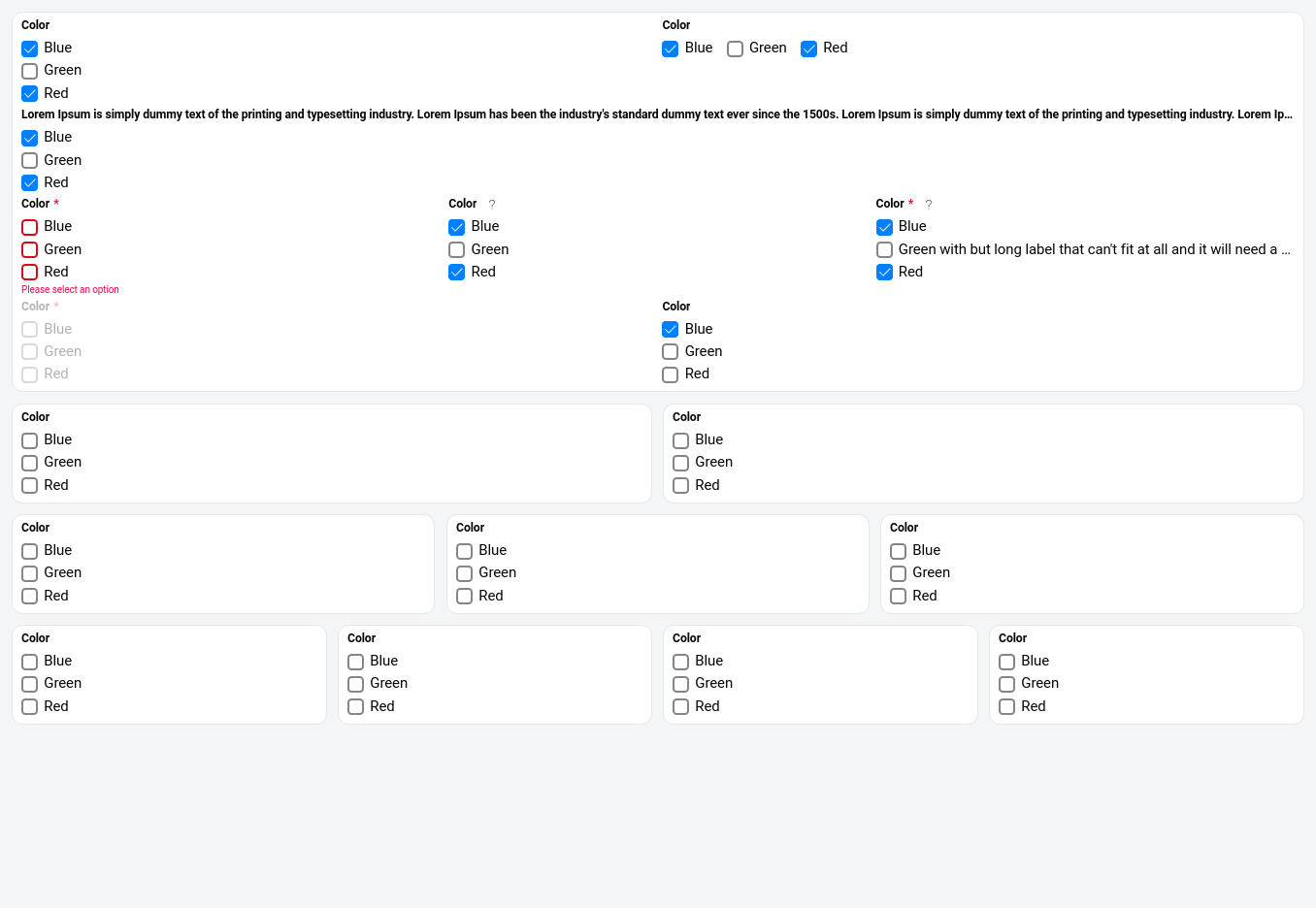Uncheck Blue above the long-label Green option
Image resolution: width=1316 pixels, height=908 pixels.
pyautogui.click(x=885, y=227)
